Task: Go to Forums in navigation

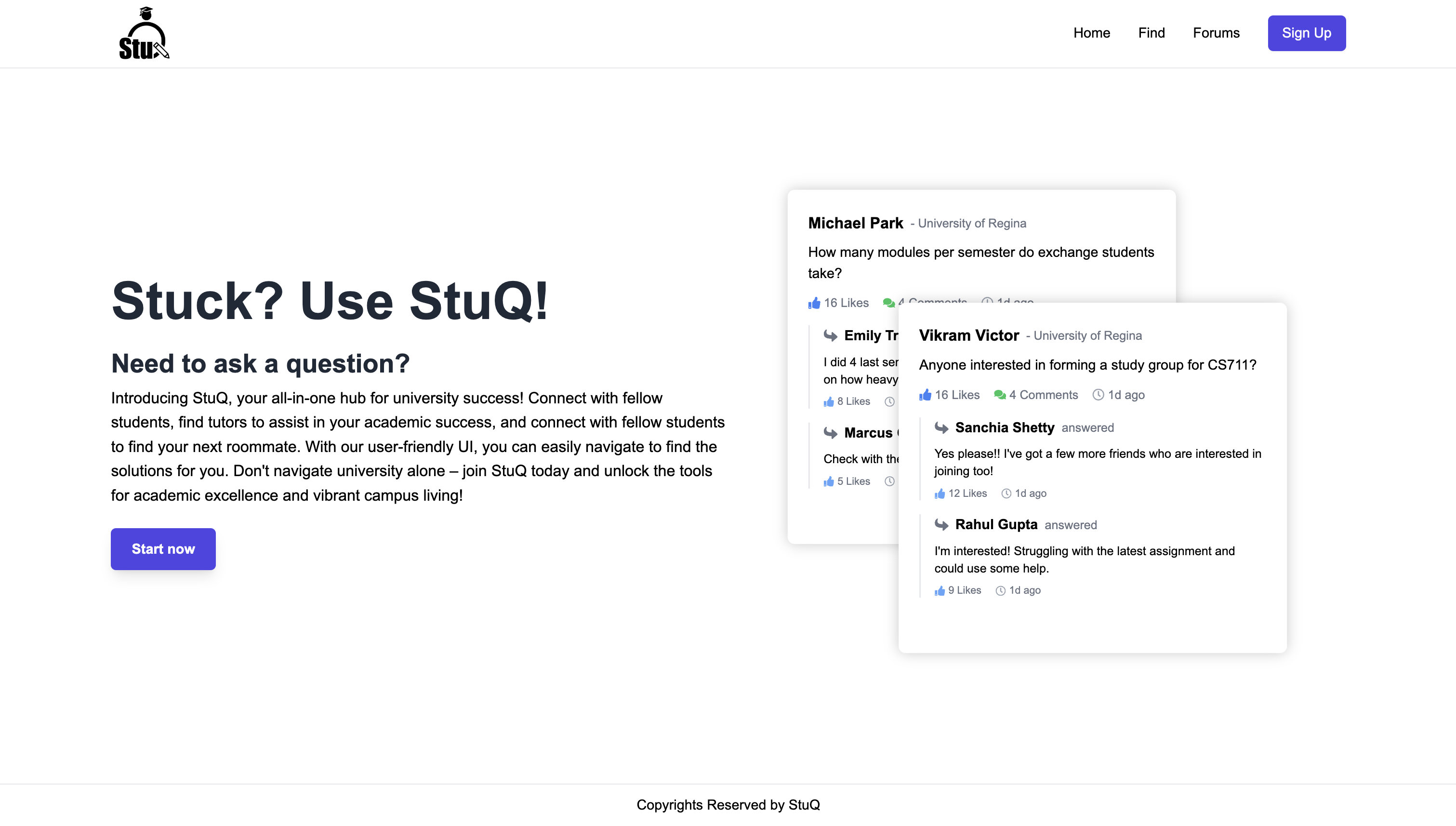Action: coord(1216,33)
